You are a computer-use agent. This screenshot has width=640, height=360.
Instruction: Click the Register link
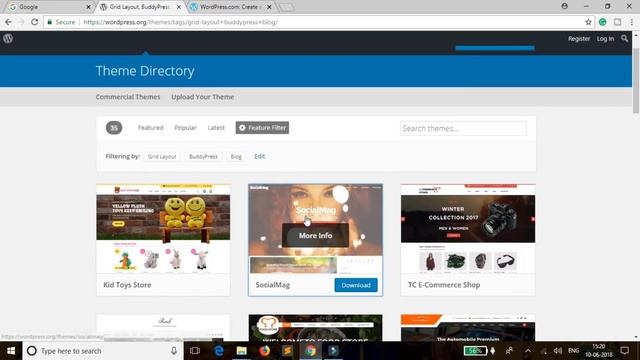579,39
